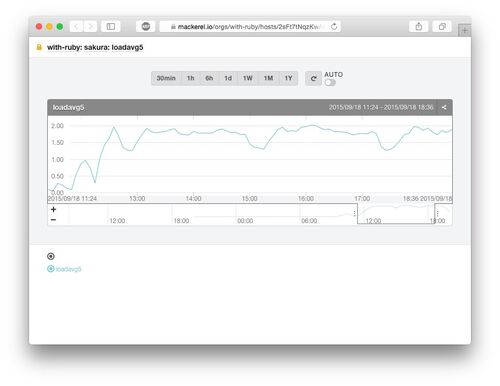This screenshot has height=386, width=500.
Task: Set the graph range to 6h
Action: coord(209,78)
